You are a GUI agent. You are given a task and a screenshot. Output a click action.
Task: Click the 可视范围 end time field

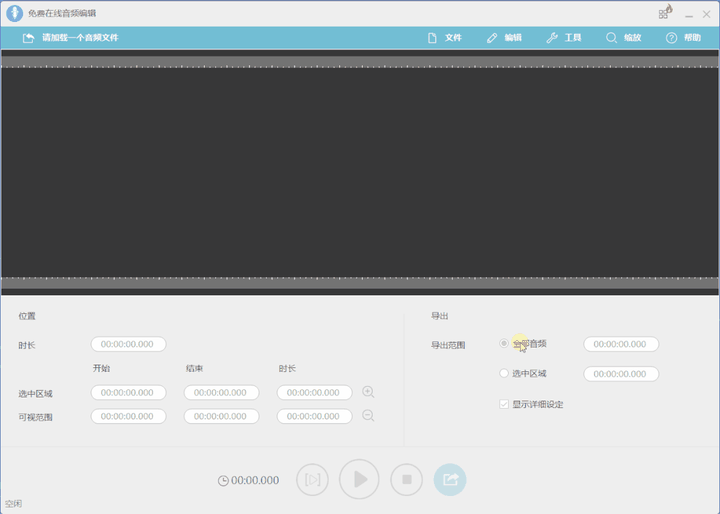pos(221,416)
